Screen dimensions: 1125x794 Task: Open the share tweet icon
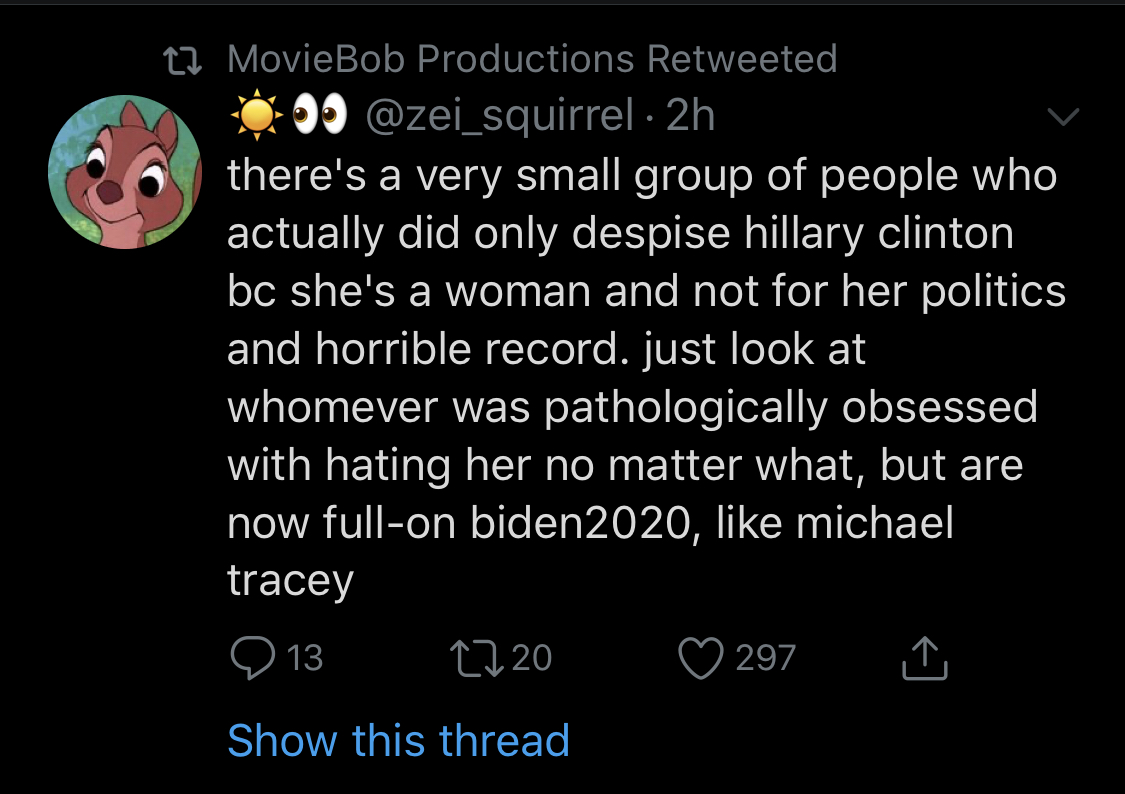coord(925,657)
